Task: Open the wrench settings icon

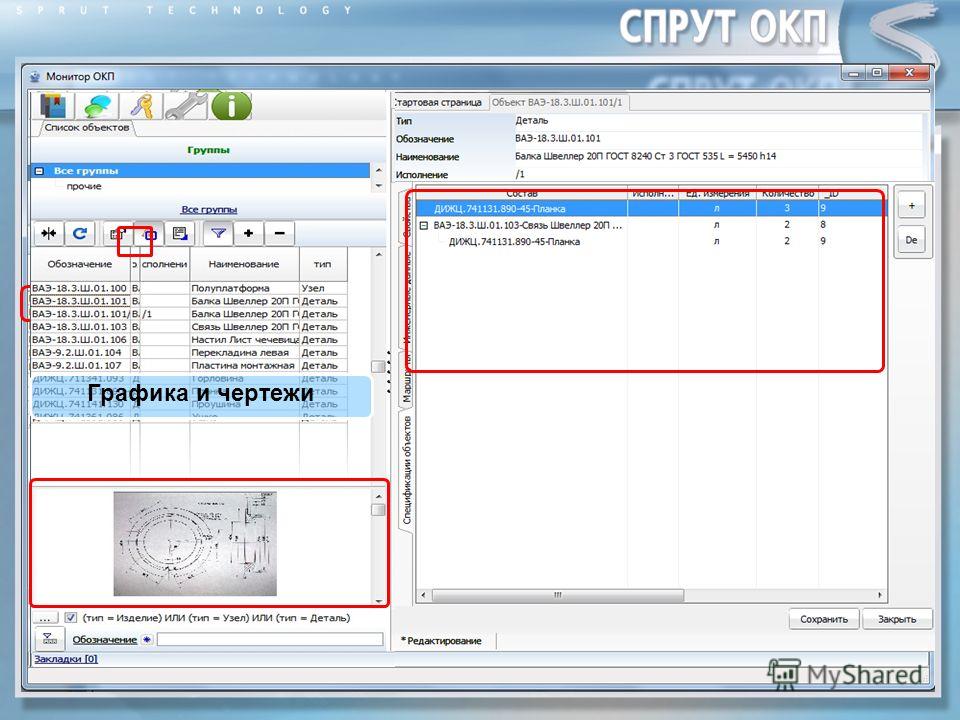Action: click(186, 105)
